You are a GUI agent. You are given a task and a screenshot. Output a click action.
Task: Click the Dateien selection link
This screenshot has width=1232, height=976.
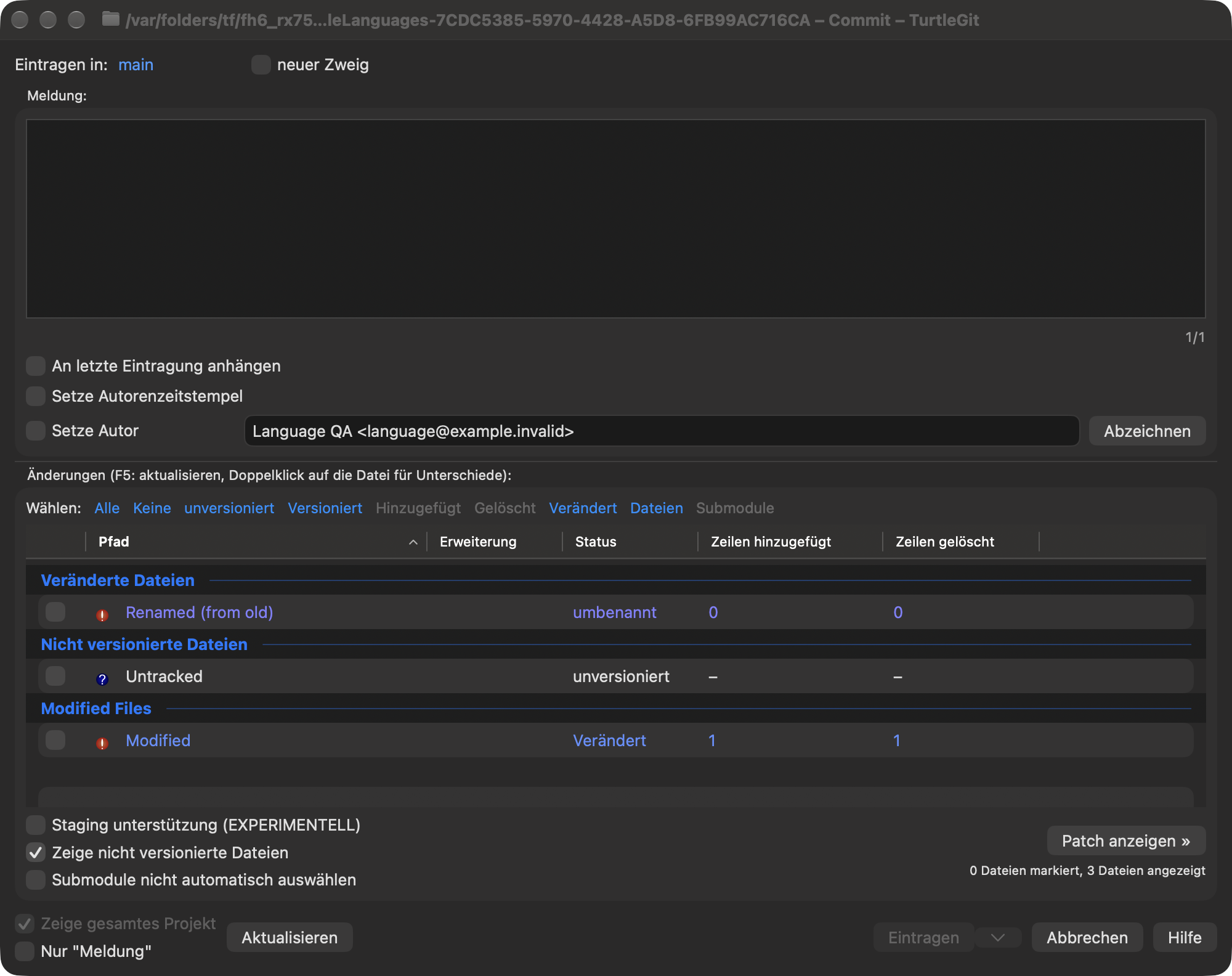657,508
